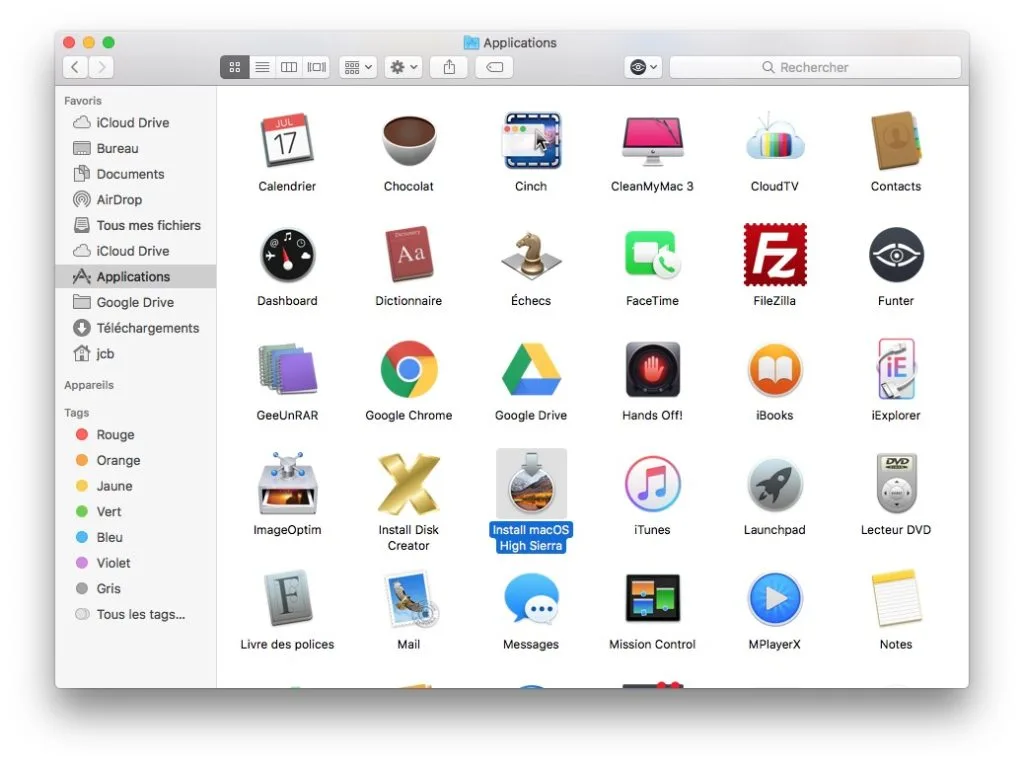Image resolution: width=1024 pixels, height=767 pixels.
Task: Open the FaceTime app icon
Action: 652,255
